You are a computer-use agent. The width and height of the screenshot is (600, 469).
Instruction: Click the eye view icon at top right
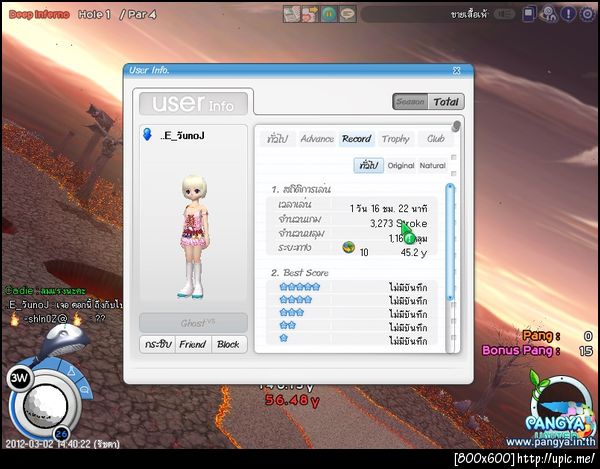549,15
